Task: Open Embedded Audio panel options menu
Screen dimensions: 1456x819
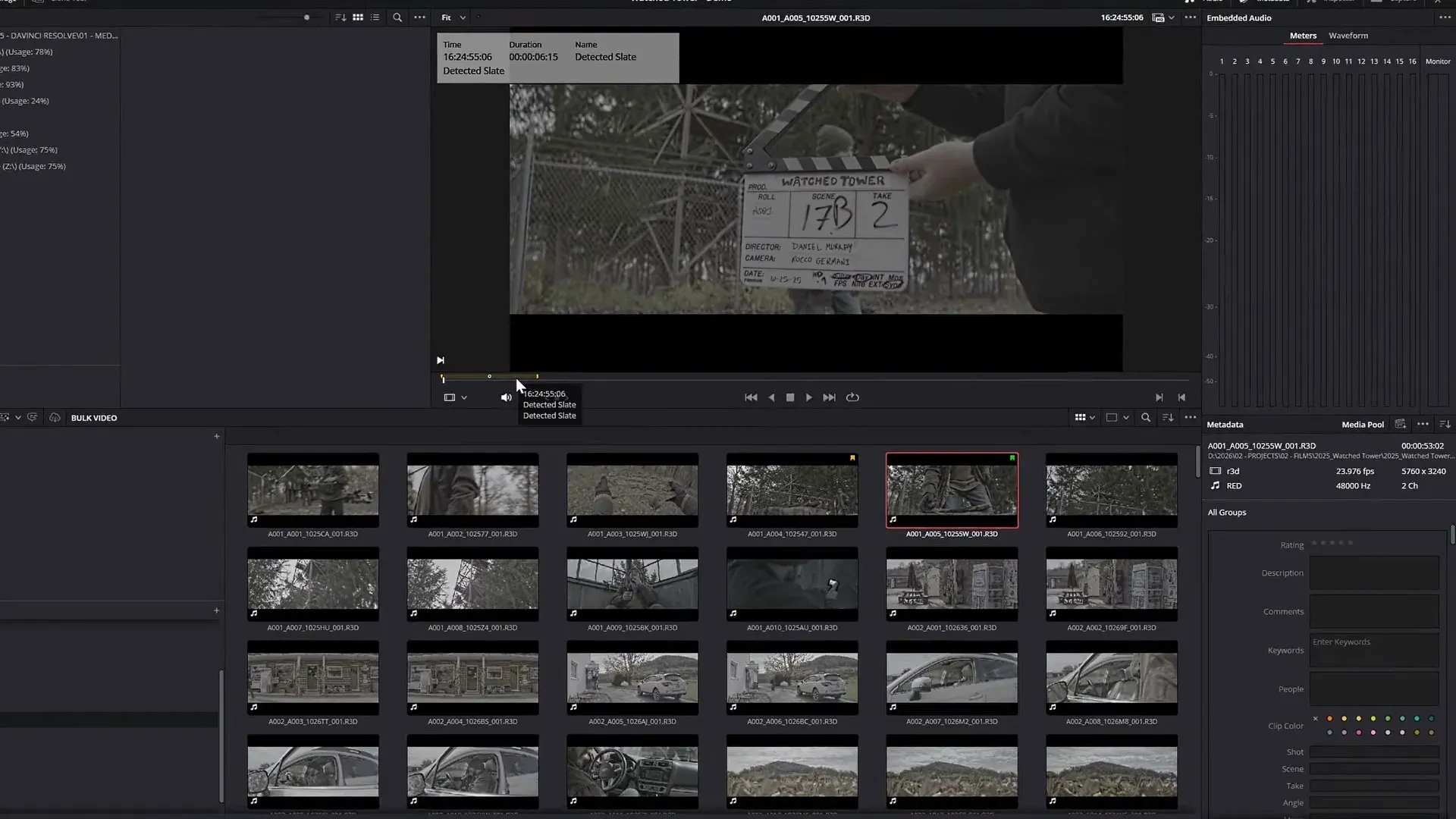Action: 1445,17
